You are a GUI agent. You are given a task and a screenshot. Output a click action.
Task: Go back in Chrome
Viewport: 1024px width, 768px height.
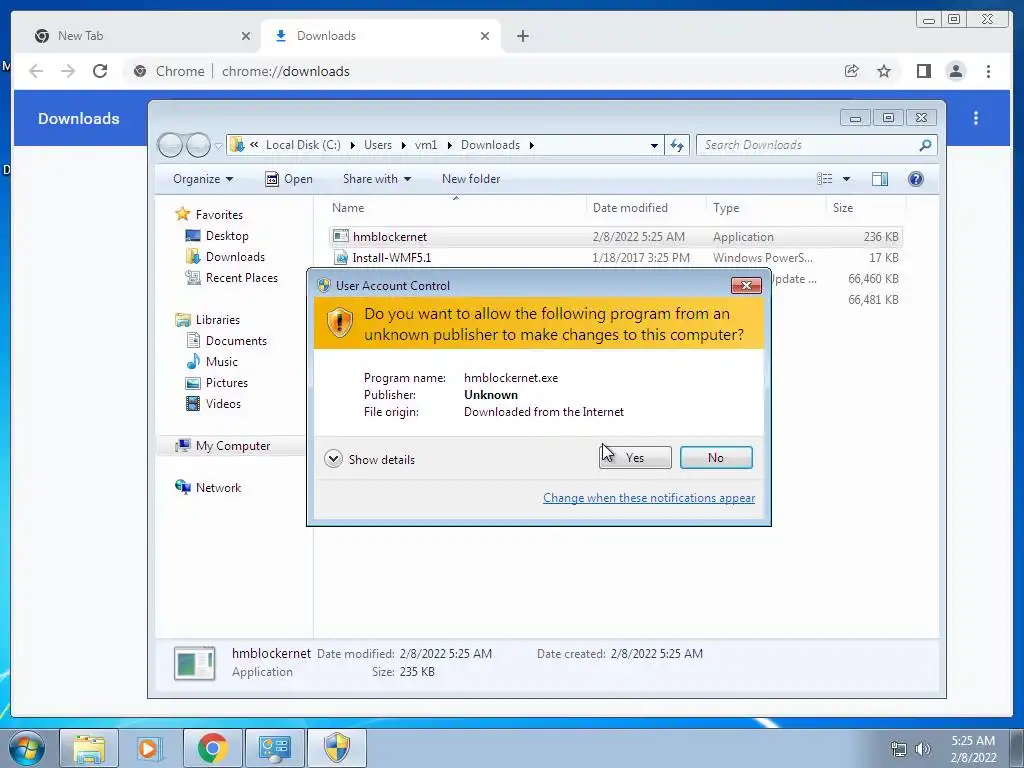point(36,71)
